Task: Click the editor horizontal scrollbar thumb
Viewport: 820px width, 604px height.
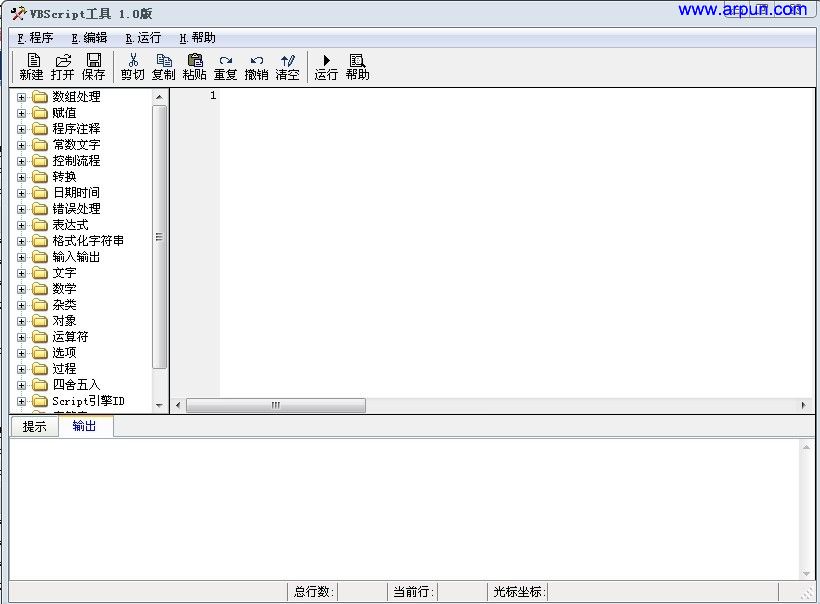Action: 276,405
